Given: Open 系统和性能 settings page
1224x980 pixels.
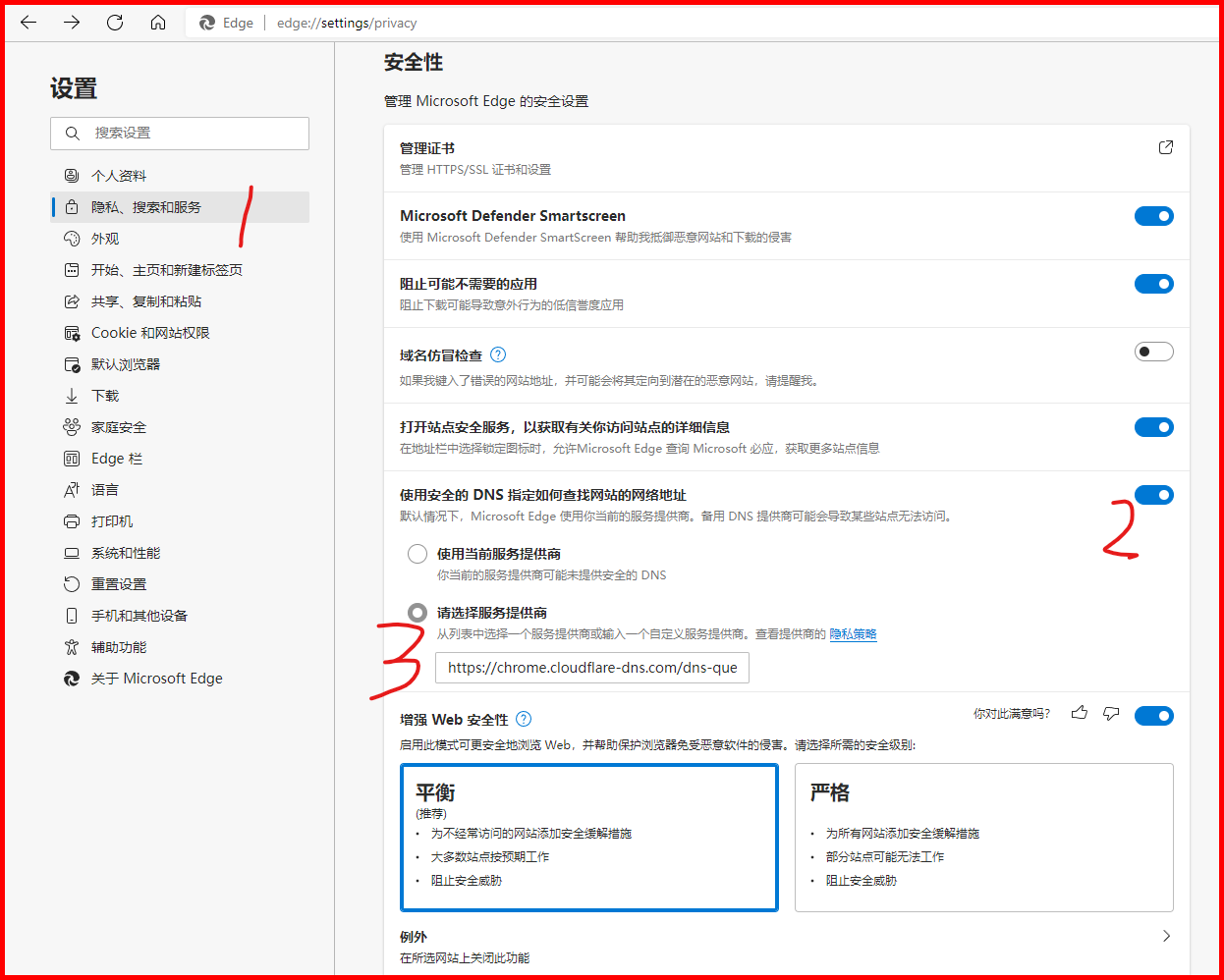Looking at the screenshot, I should 180,553.
